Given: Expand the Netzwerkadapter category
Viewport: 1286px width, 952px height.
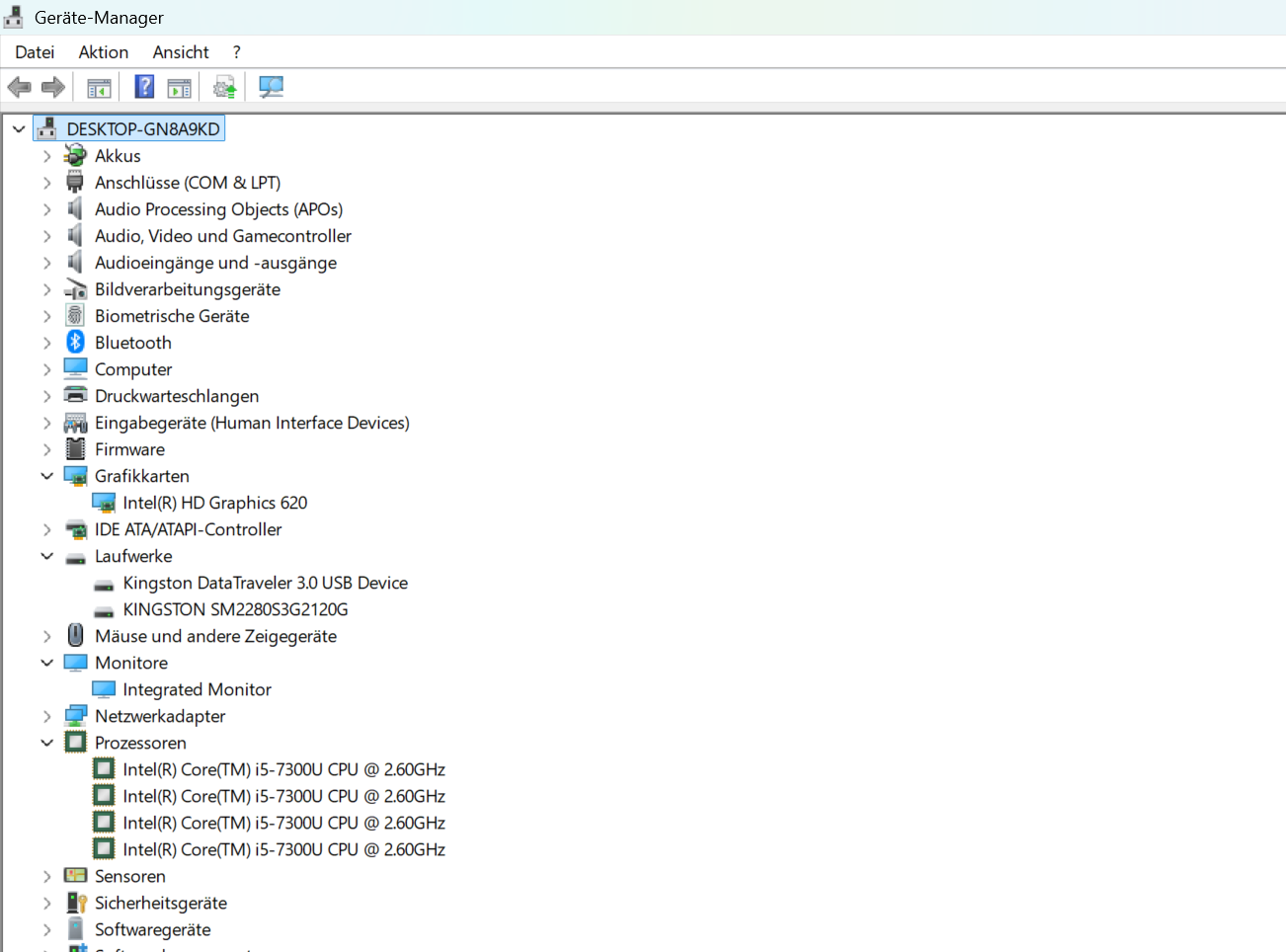Looking at the screenshot, I should pos(46,716).
